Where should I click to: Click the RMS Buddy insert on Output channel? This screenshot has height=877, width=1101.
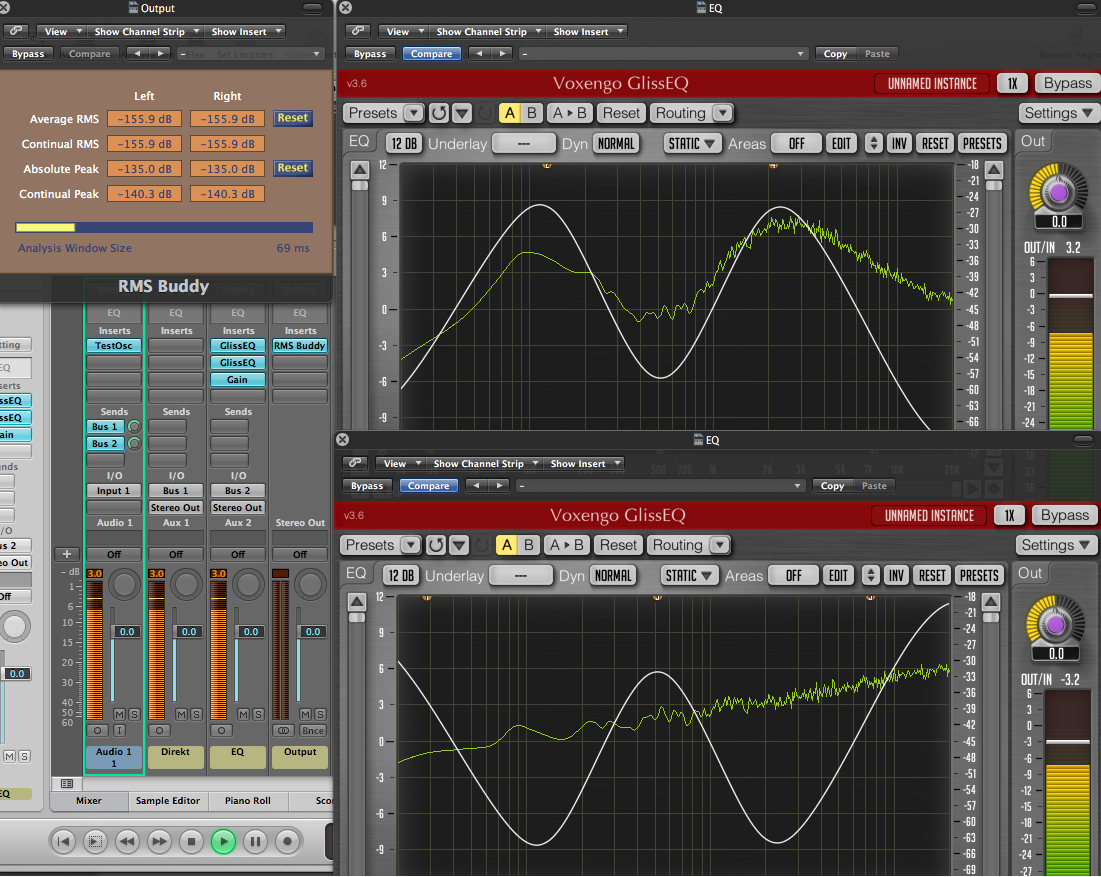pyautogui.click(x=300, y=345)
